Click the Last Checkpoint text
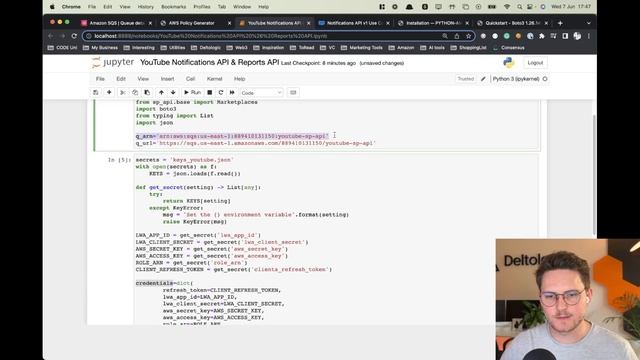 [x=318, y=63]
